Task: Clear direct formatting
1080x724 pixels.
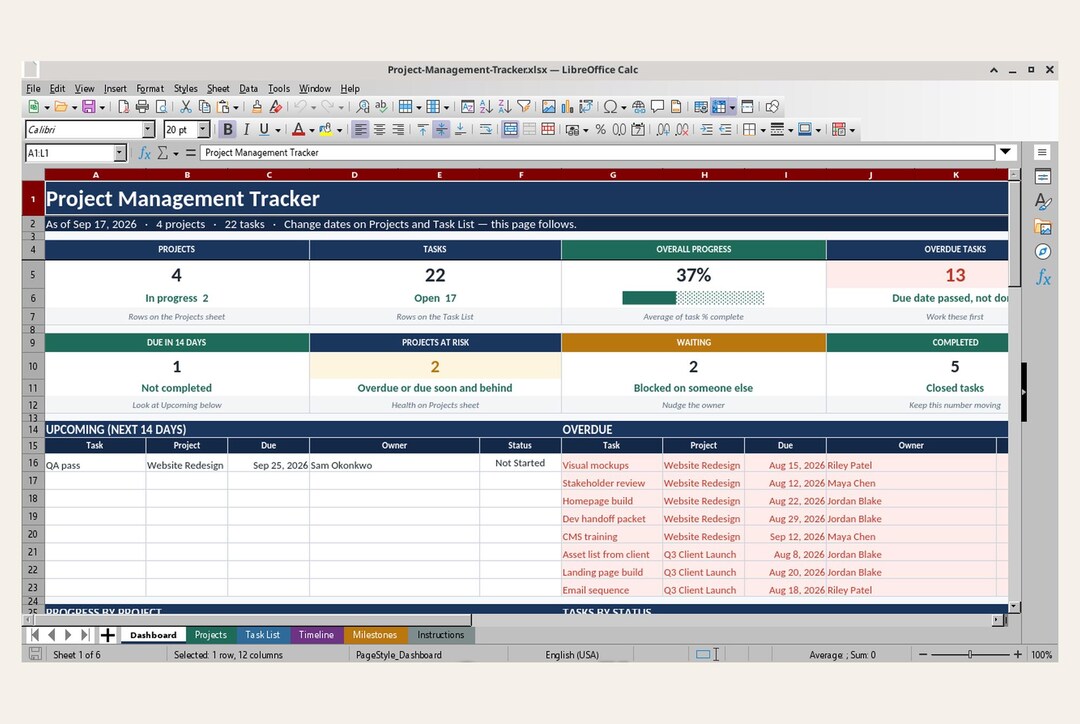Action: coord(276,107)
